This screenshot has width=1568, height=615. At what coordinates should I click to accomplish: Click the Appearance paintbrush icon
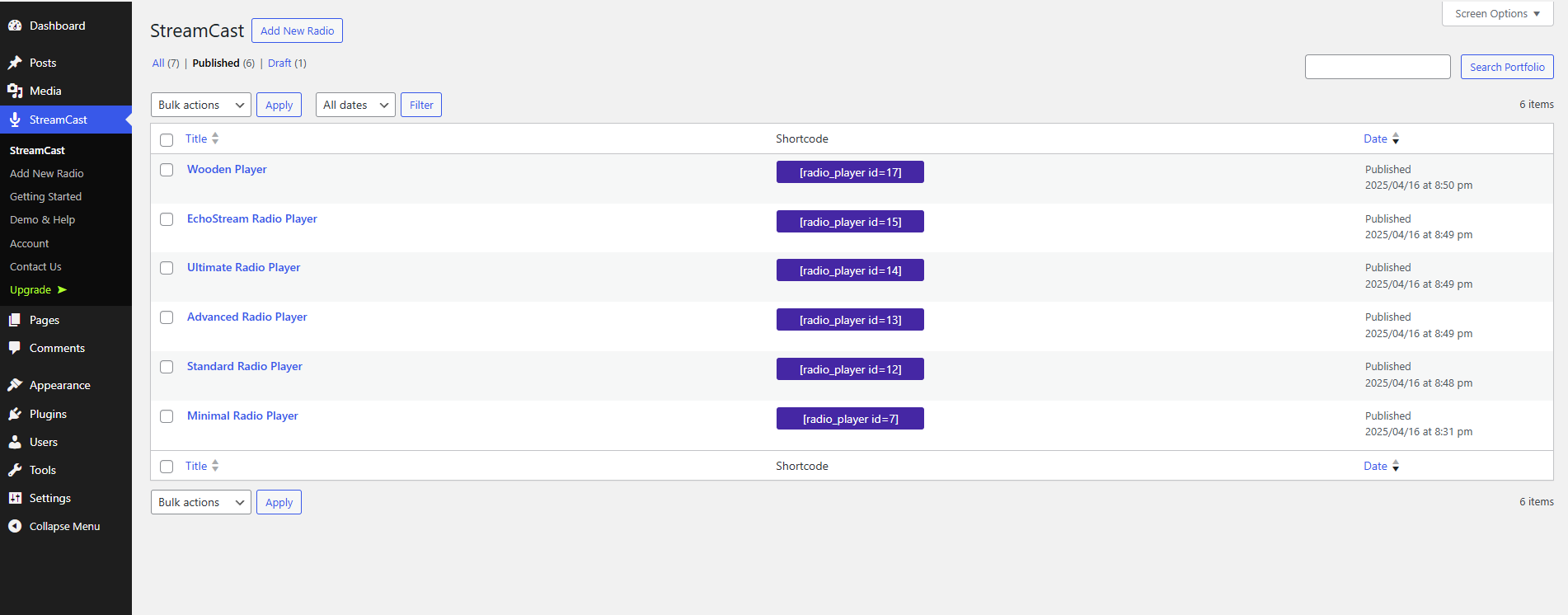coord(15,385)
